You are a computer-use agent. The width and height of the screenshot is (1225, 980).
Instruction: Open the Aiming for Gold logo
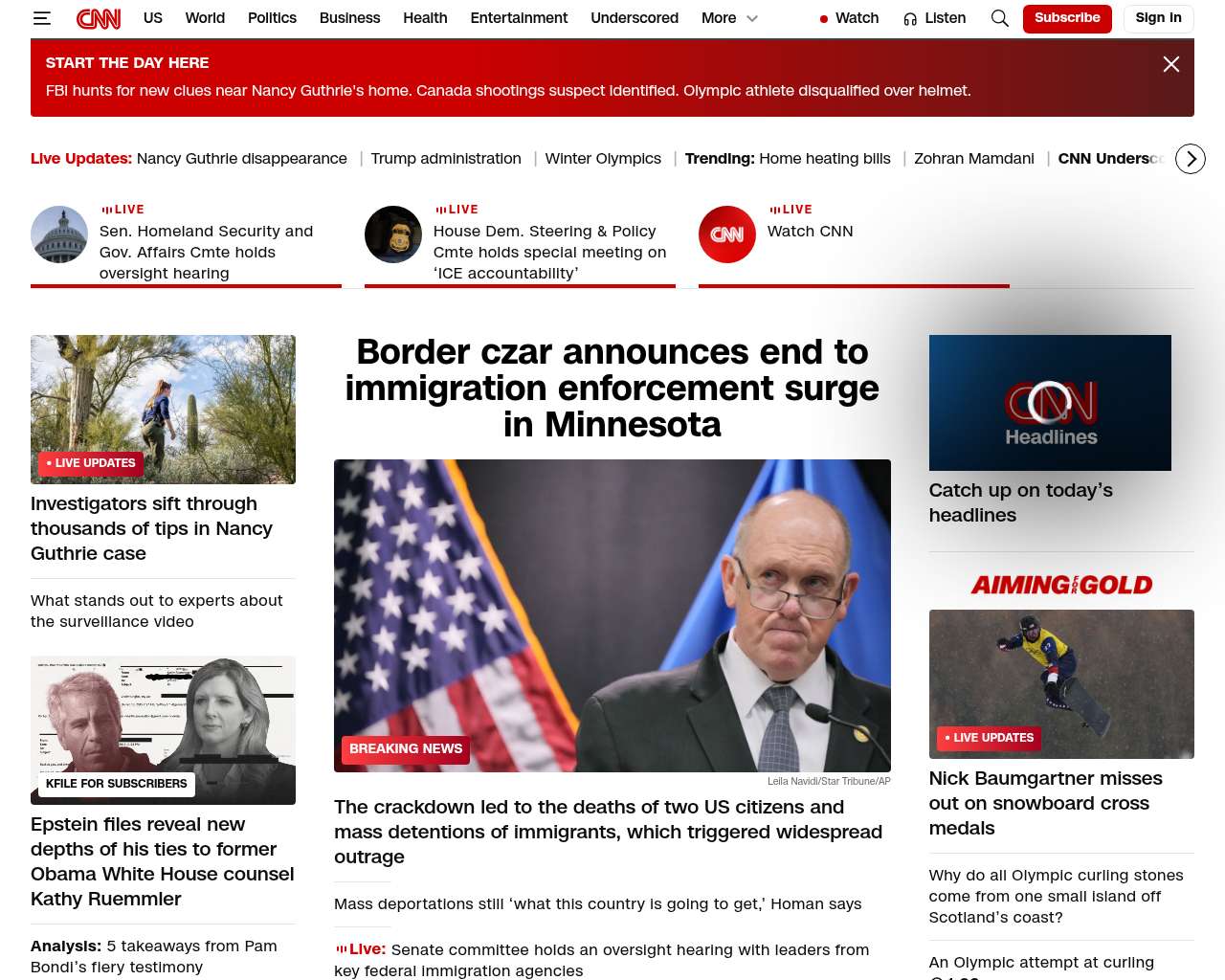click(x=1061, y=585)
